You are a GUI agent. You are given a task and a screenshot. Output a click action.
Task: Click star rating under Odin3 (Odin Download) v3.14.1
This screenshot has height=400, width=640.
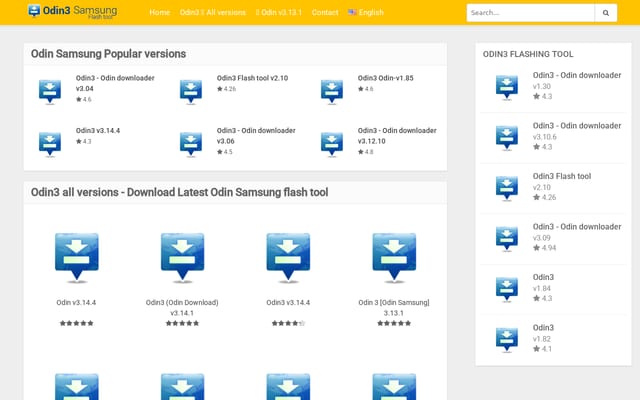(x=182, y=323)
